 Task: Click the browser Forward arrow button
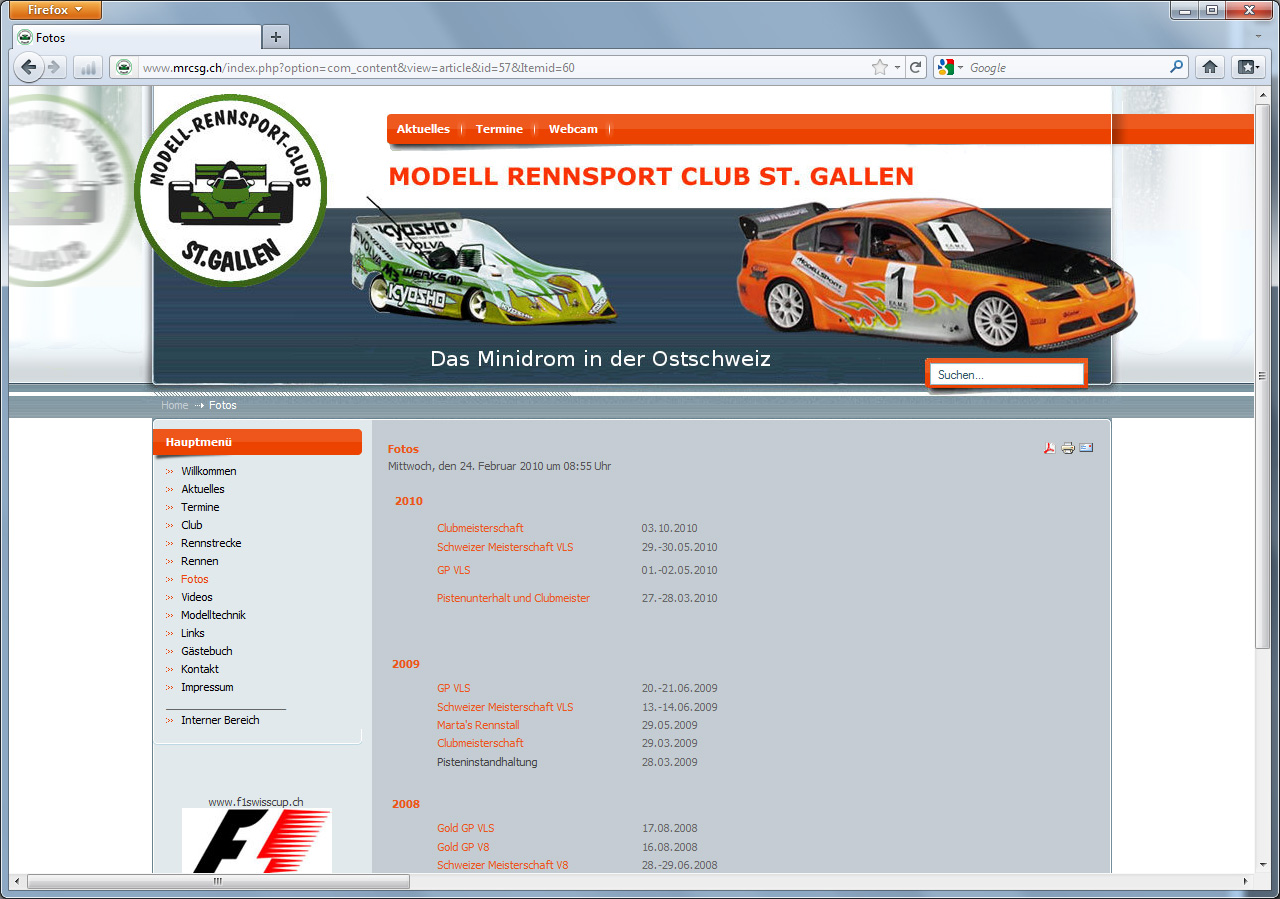pos(55,67)
